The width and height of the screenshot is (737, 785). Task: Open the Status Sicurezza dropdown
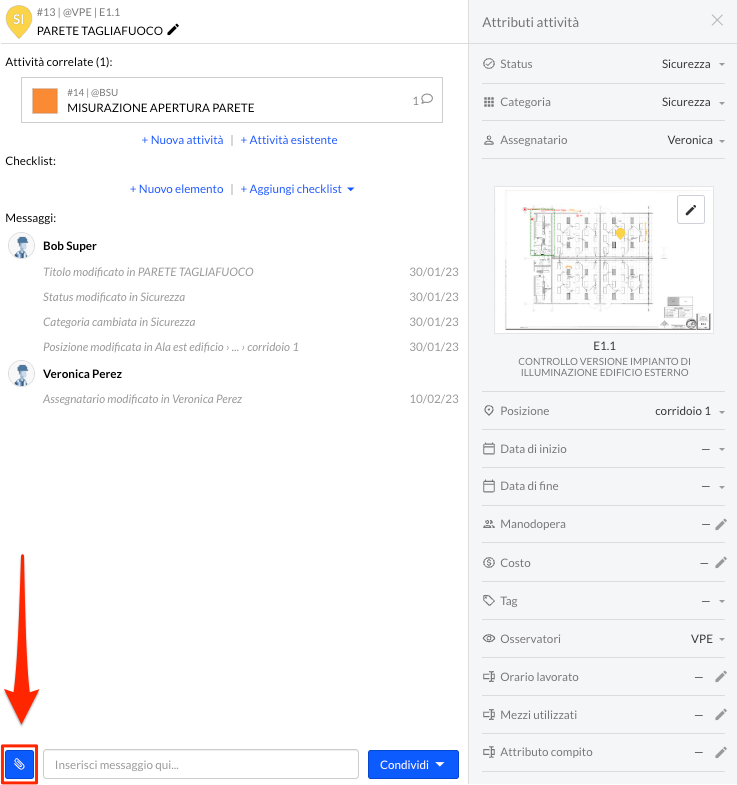tap(693, 64)
